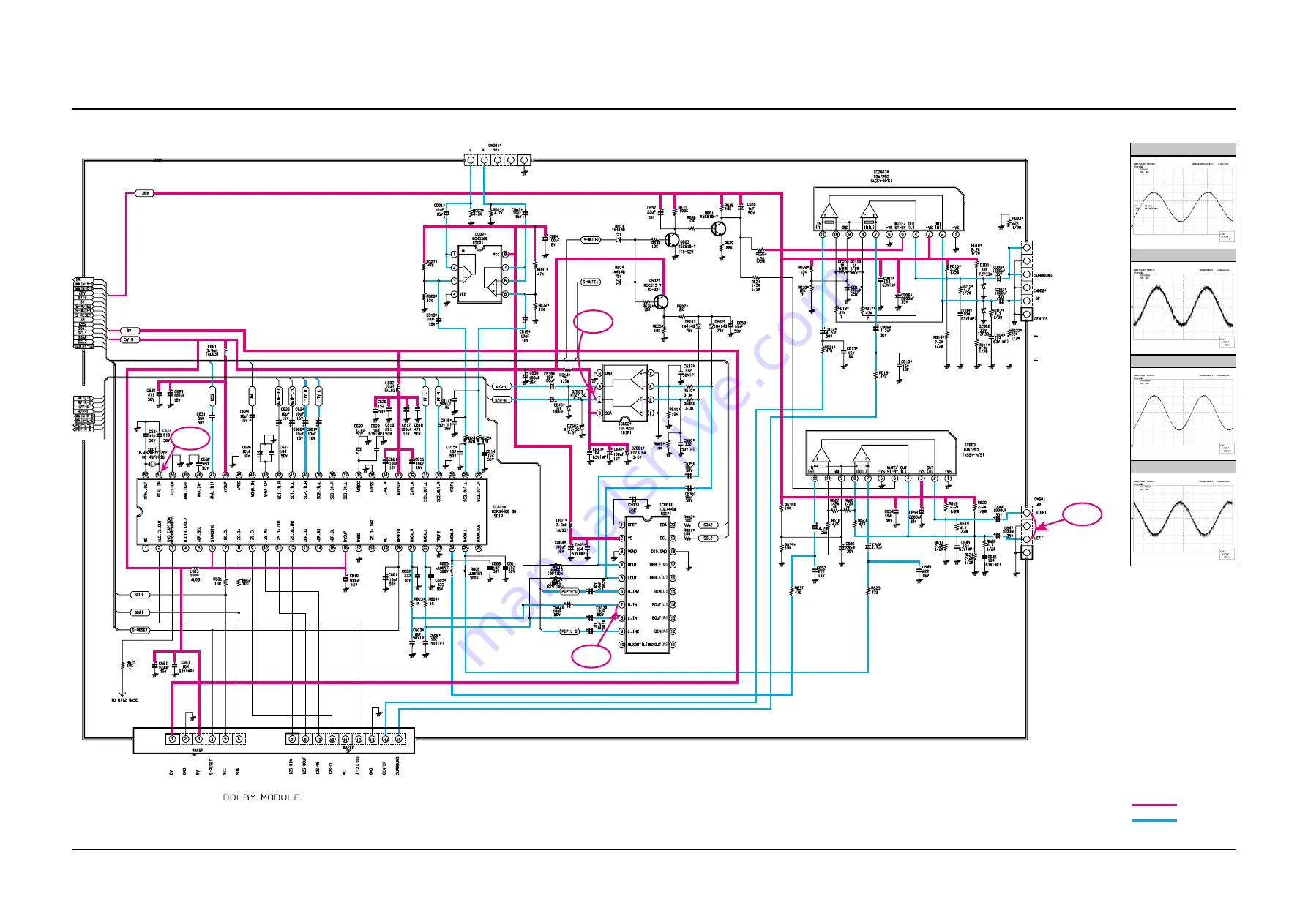
Task: Click the MAIN-R-O vertical signal tag
Action: point(279,396)
